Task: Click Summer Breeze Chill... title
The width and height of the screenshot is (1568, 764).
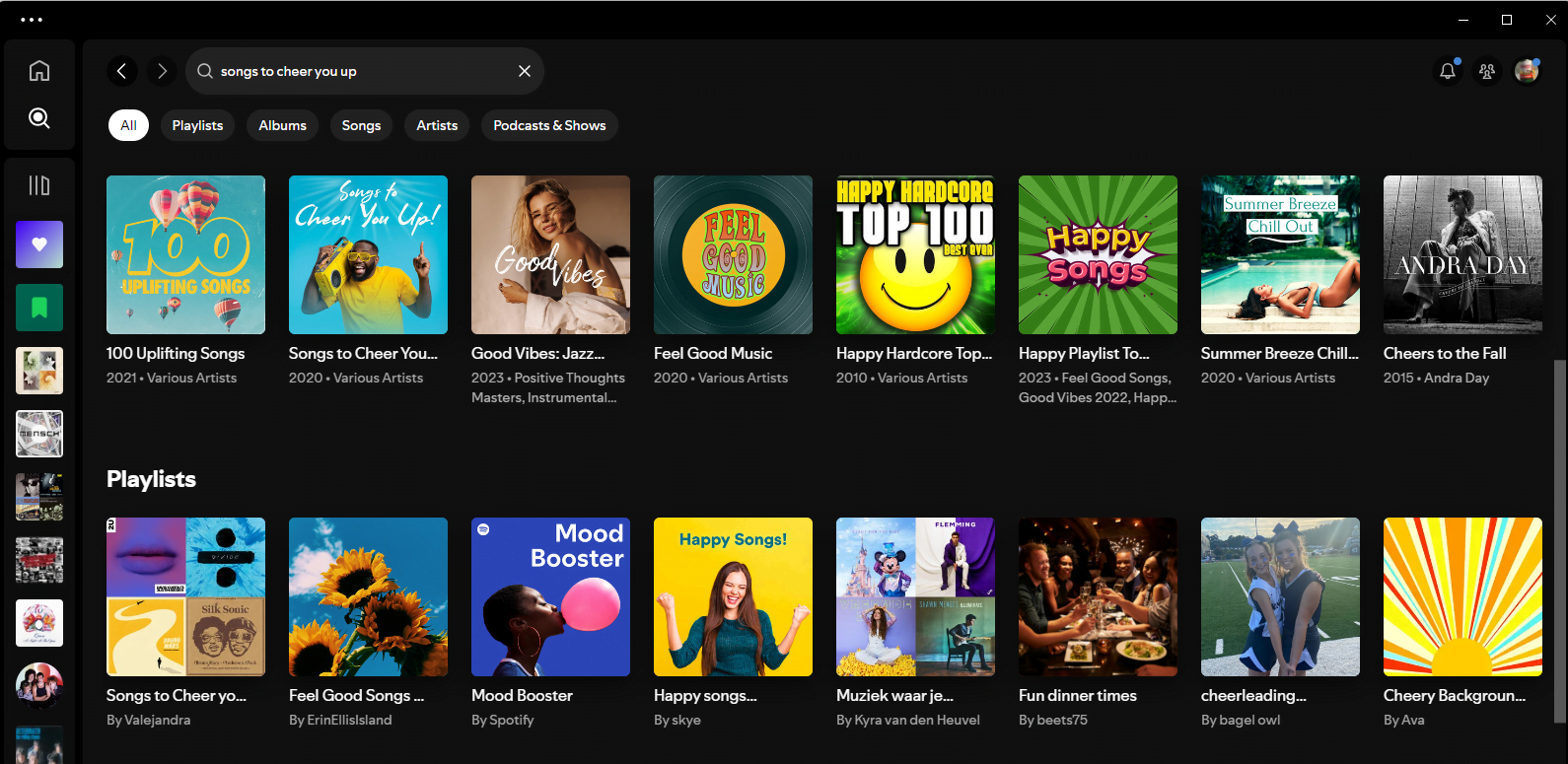Action: (1280, 353)
